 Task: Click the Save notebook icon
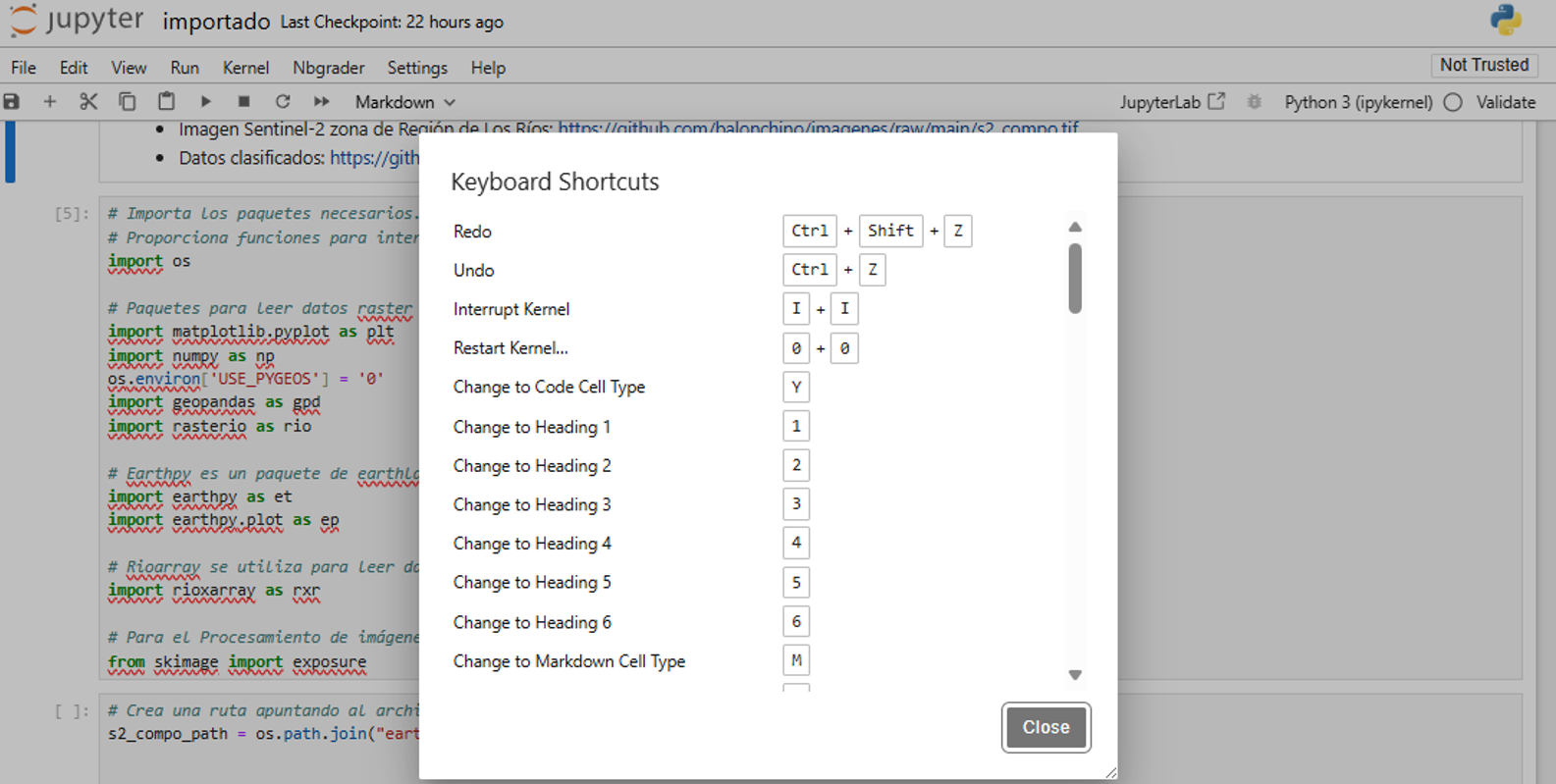click(x=12, y=102)
